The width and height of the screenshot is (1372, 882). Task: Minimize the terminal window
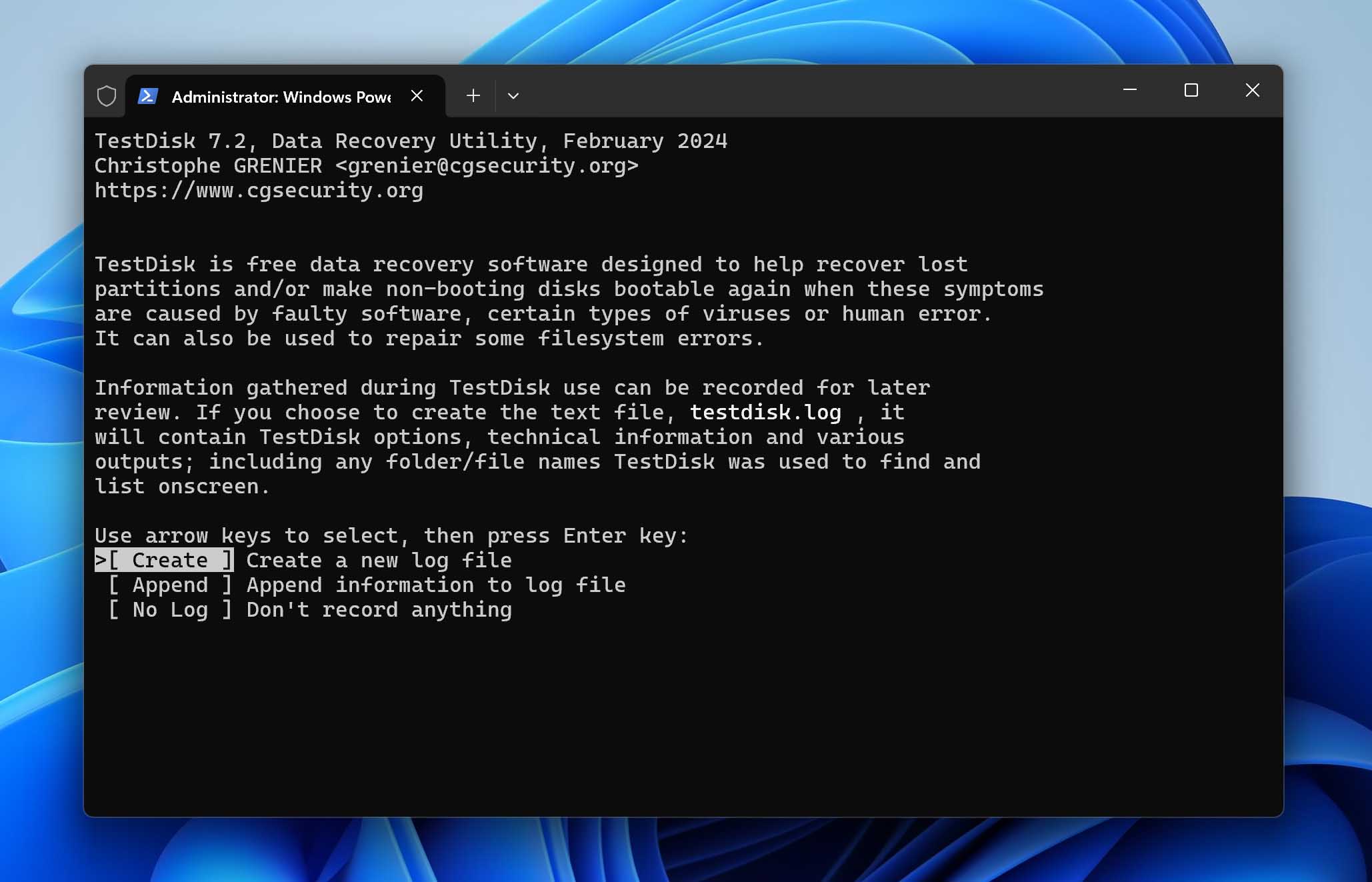pos(1130,90)
